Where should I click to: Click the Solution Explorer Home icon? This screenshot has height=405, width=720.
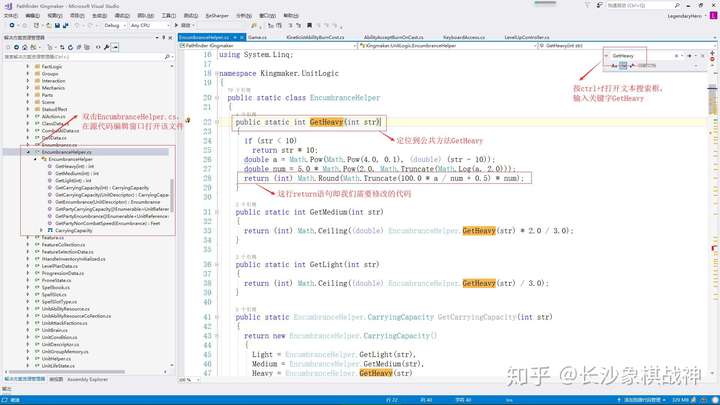[25, 47]
